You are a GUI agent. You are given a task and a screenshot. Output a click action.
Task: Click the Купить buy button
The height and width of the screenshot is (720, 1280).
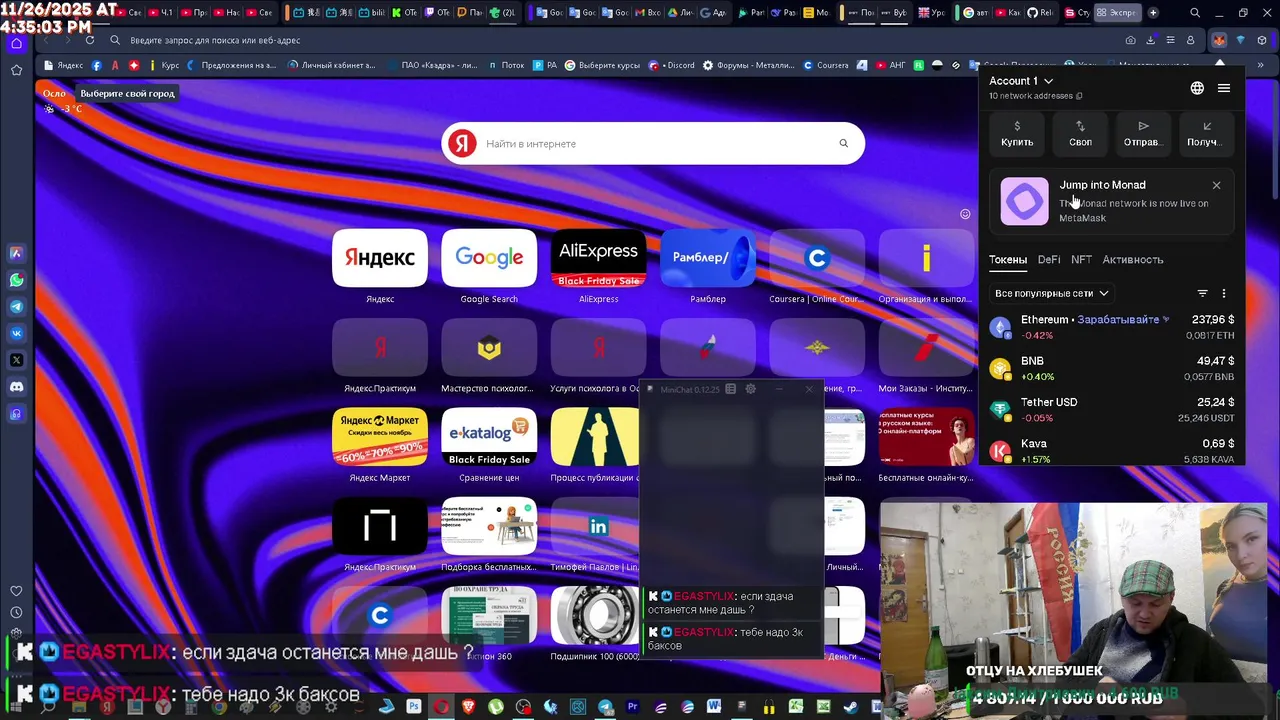[x=1017, y=134]
